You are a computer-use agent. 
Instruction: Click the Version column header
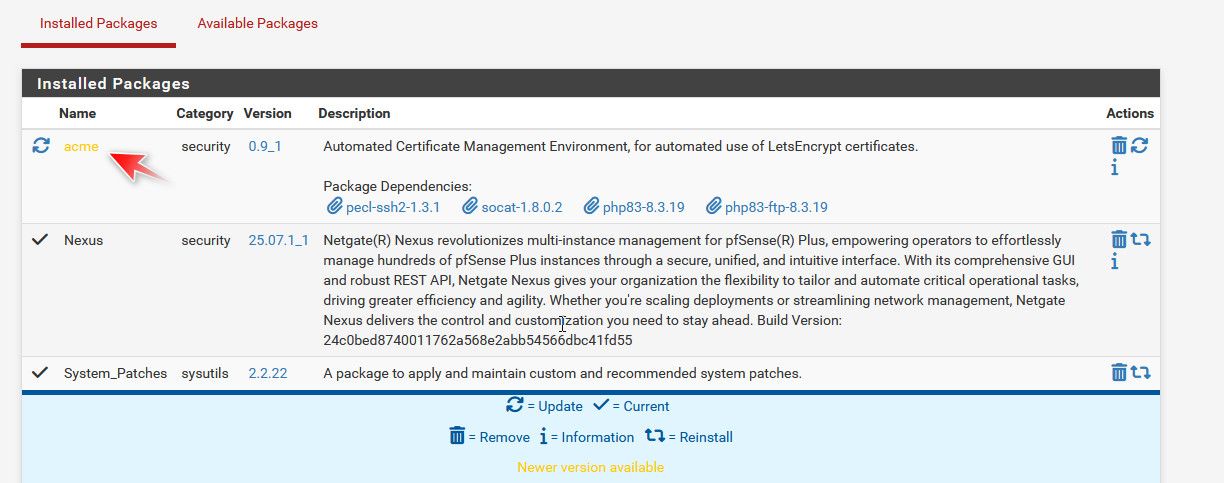(268, 113)
